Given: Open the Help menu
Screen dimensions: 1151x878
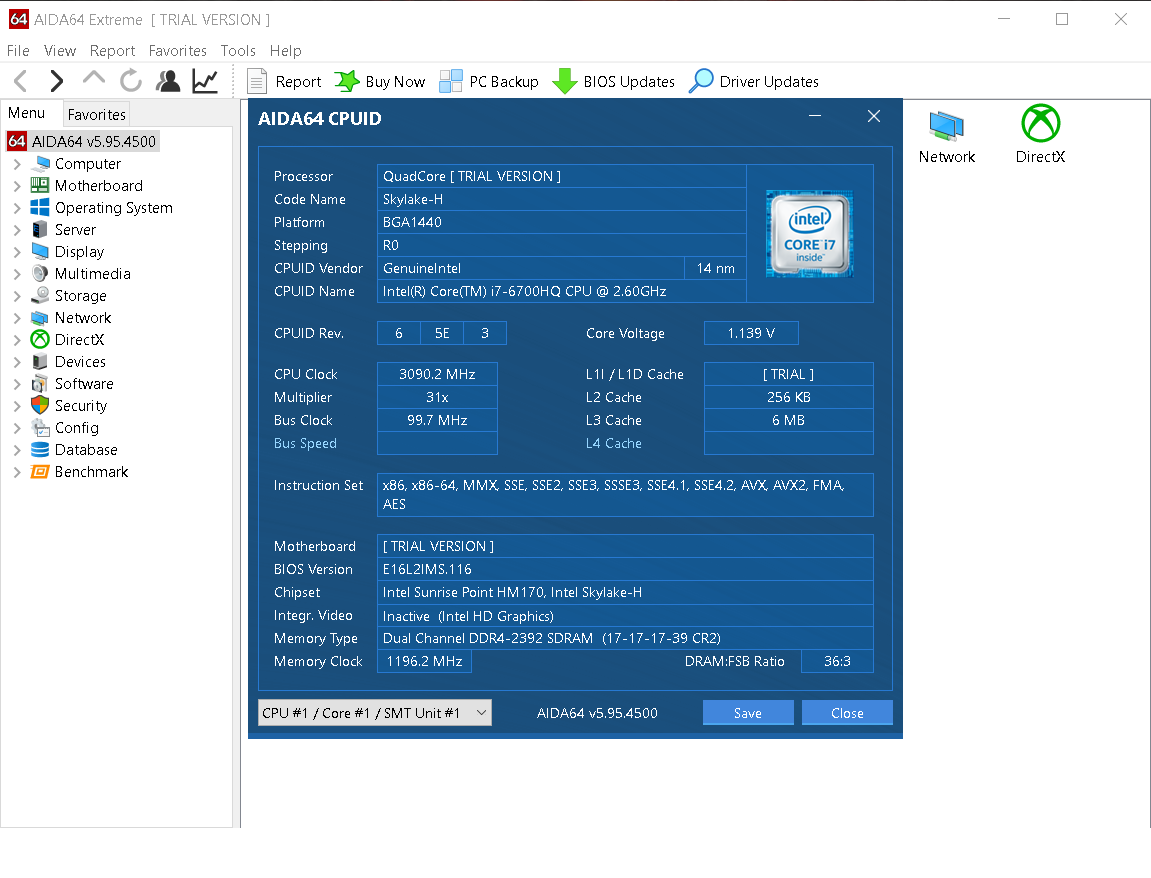Looking at the screenshot, I should 286,51.
